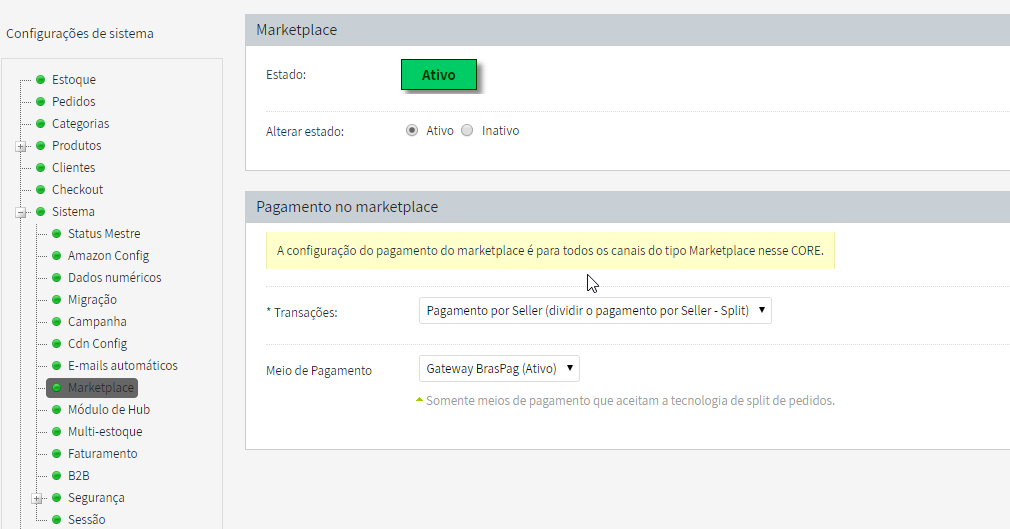Open Cdn Config settings
This screenshot has width=1010, height=529.
tap(97, 343)
